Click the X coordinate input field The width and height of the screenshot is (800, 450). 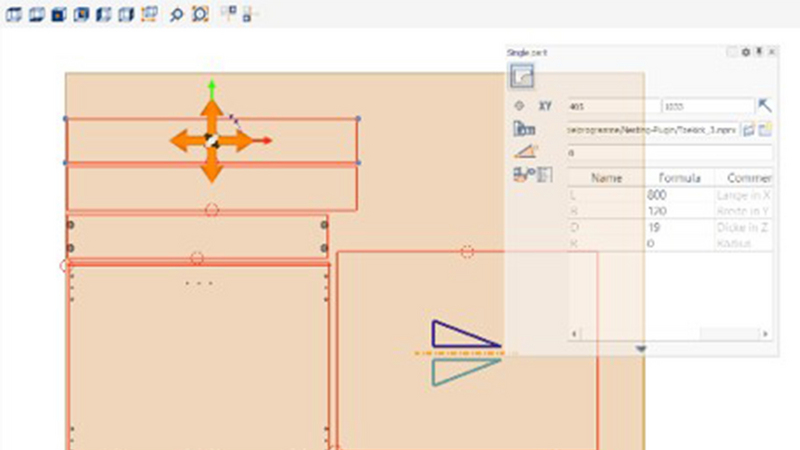pos(612,106)
